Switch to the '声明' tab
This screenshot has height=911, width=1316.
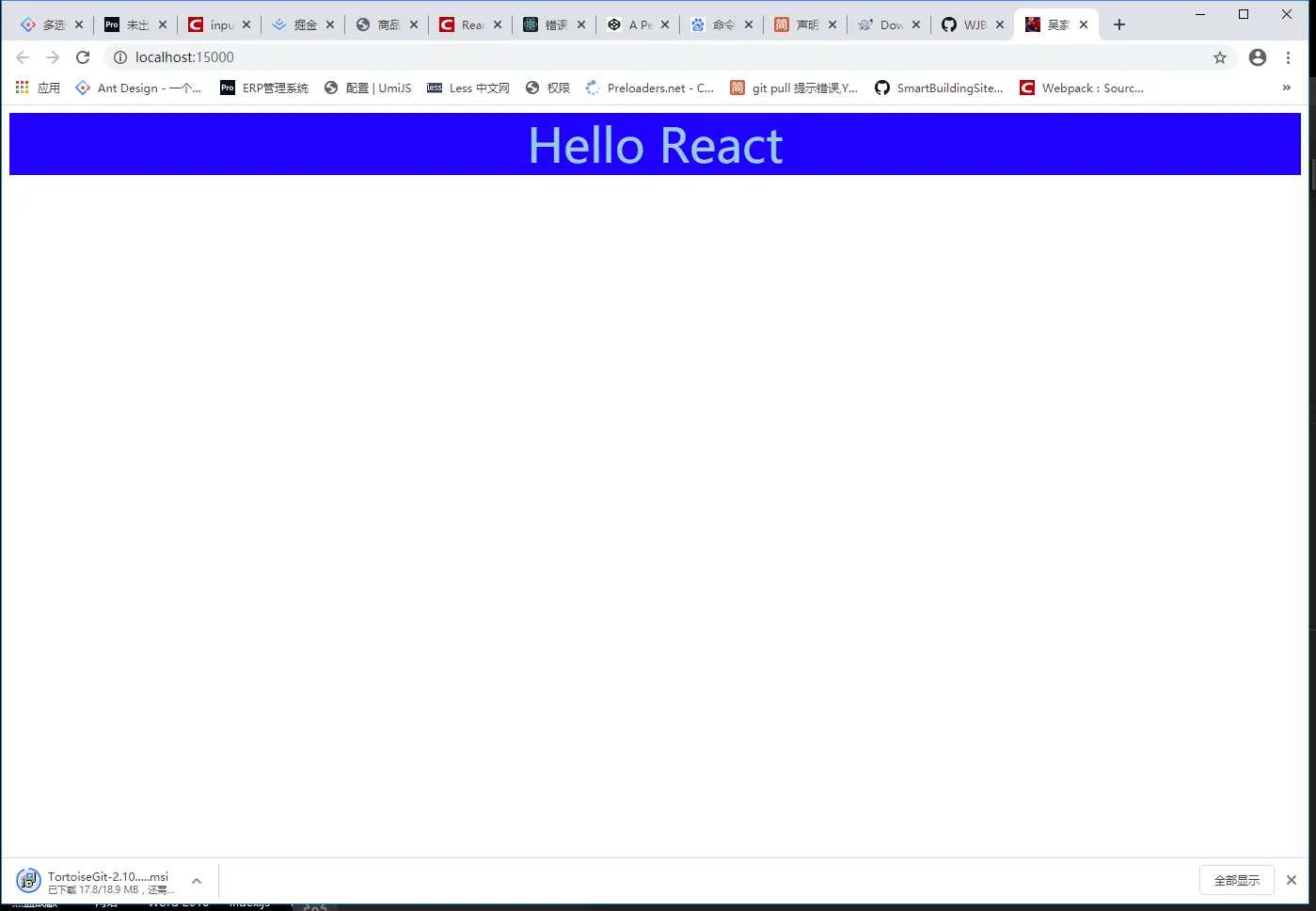(805, 25)
